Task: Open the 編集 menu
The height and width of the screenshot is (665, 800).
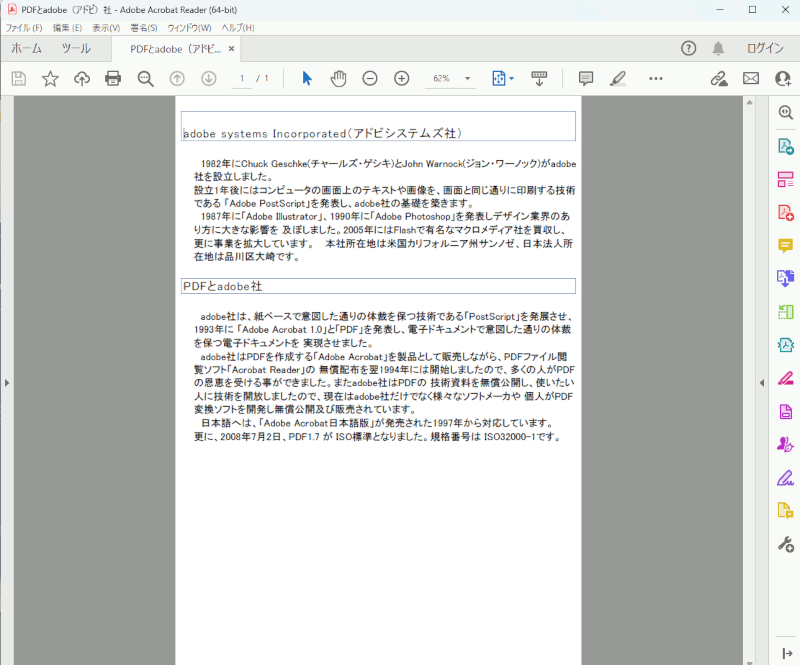Action: pos(67,28)
